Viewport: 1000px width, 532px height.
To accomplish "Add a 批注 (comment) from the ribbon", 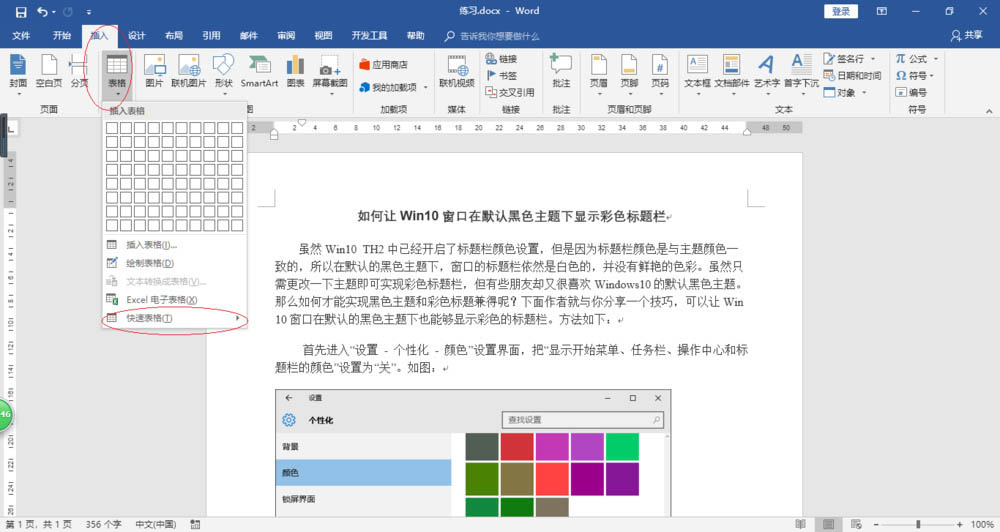I will 561,71.
